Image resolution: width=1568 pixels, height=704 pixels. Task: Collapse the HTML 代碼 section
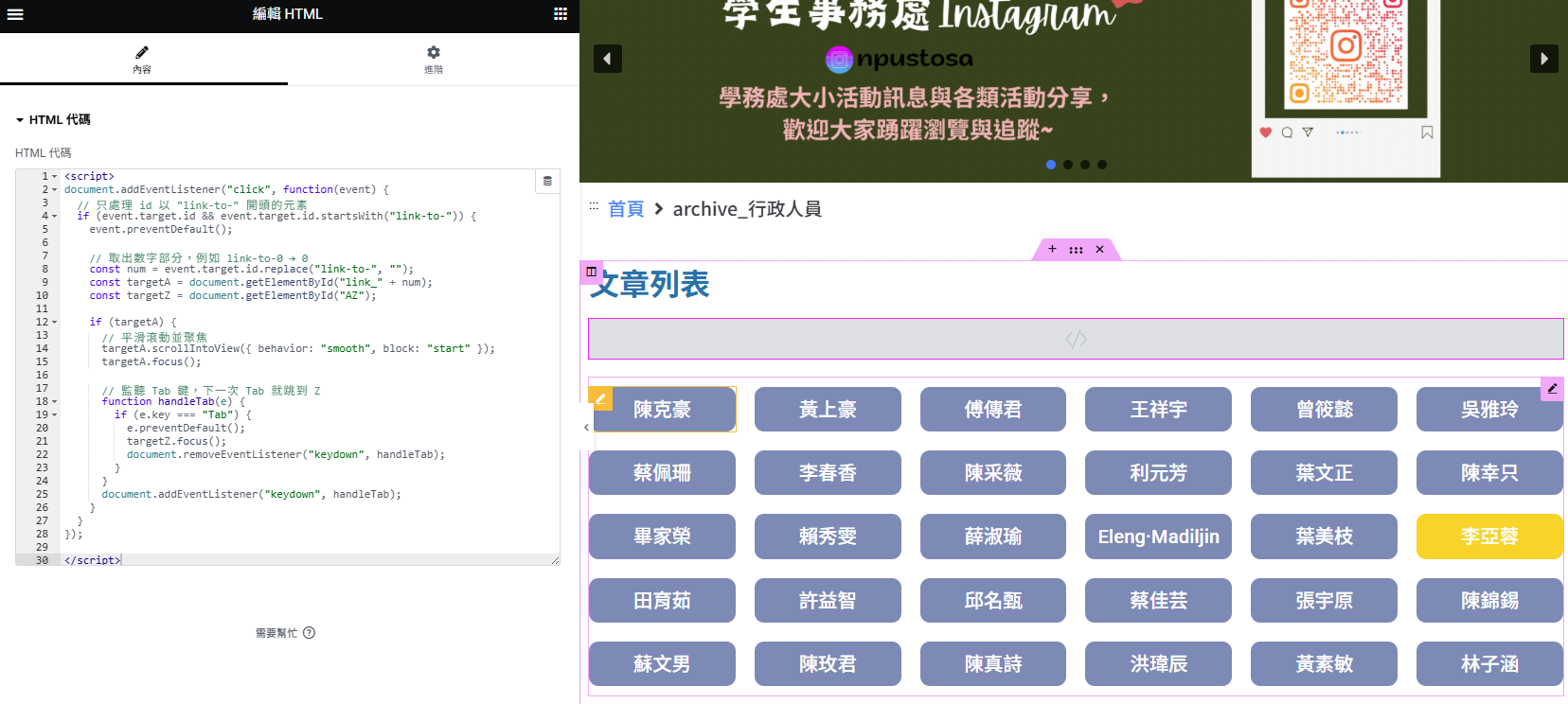20,120
